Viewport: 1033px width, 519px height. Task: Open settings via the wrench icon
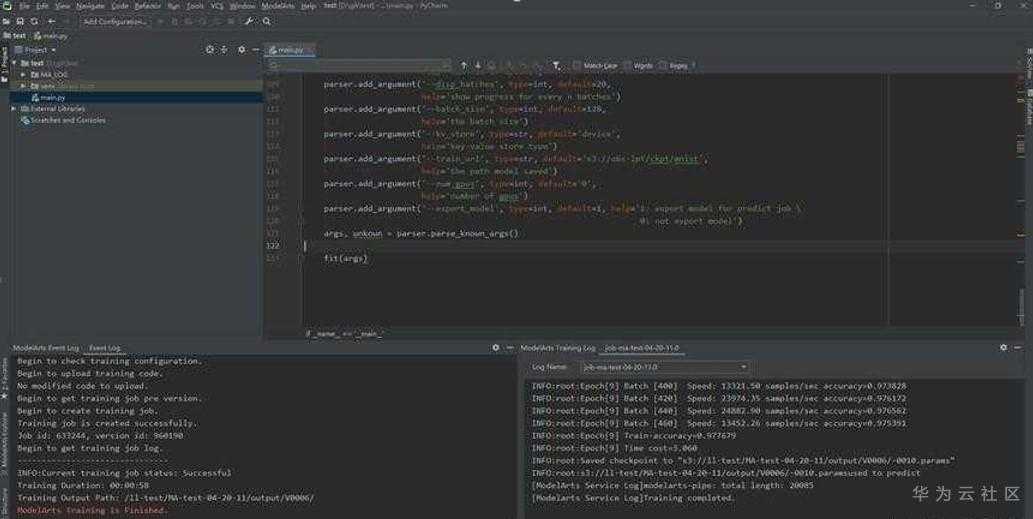[248, 21]
